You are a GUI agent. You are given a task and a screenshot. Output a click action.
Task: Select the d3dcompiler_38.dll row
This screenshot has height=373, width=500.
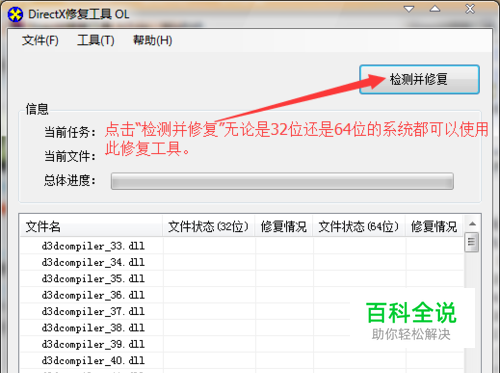(241, 328)
